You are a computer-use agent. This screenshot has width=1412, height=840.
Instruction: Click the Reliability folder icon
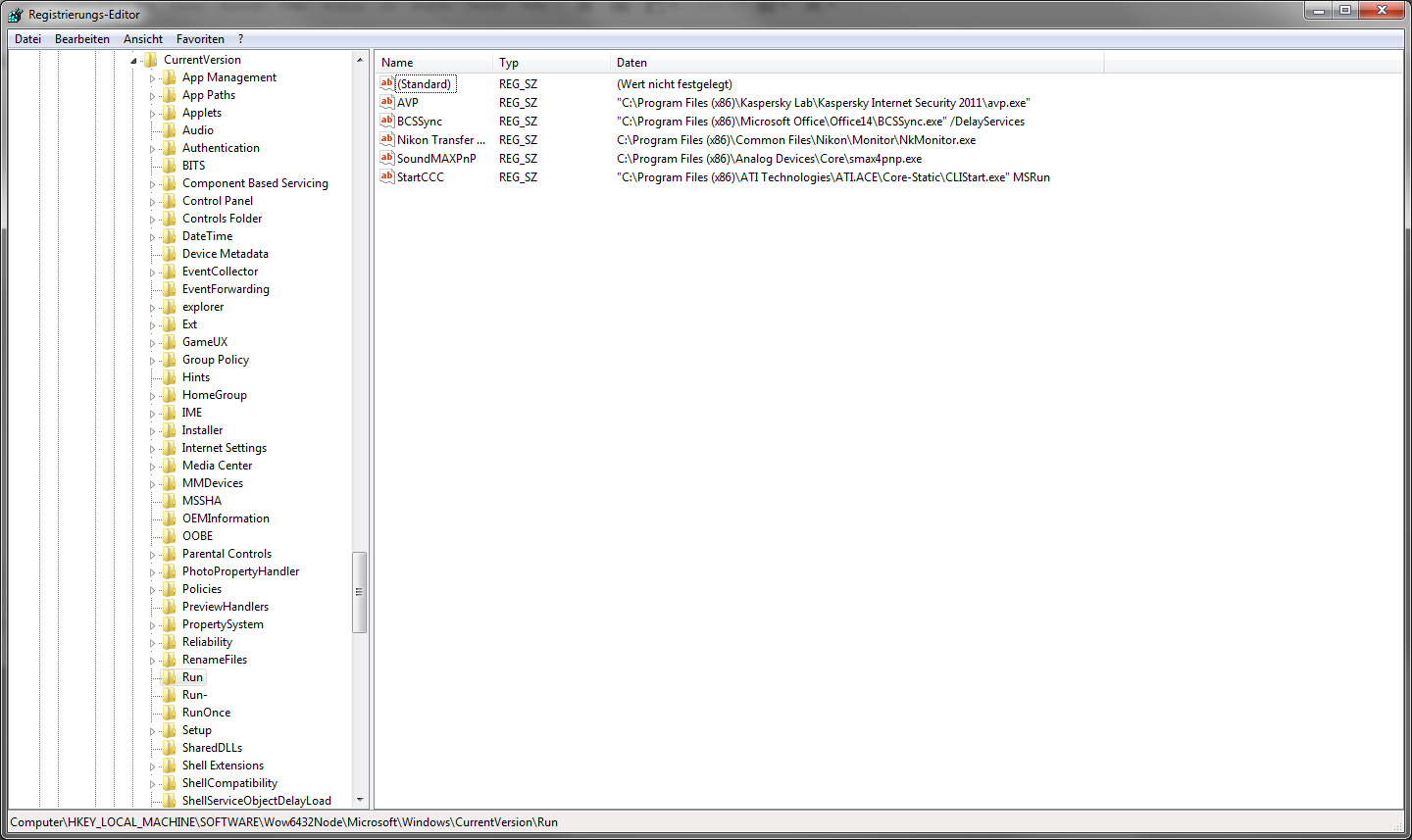point(170,642)
